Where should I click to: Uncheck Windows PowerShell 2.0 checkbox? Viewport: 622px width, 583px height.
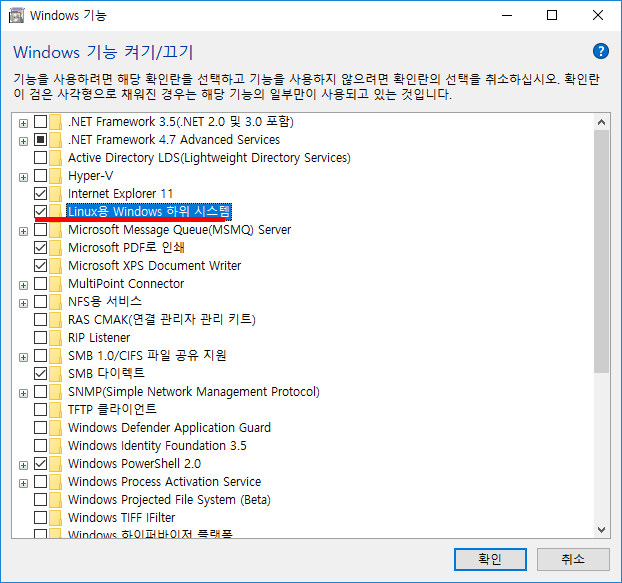point(40,463)
